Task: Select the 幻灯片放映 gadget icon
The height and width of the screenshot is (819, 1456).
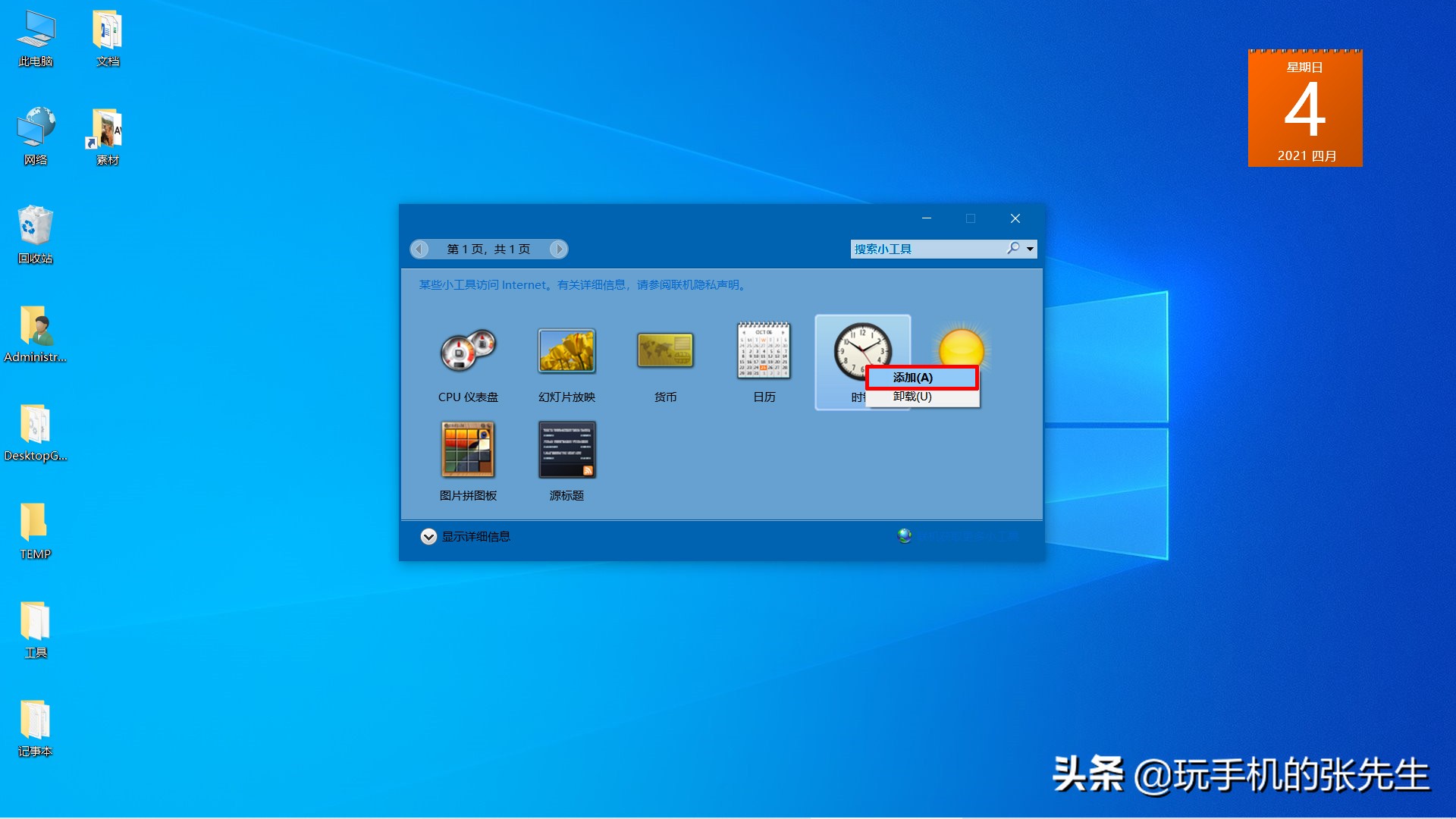Action: click(566, 351)
